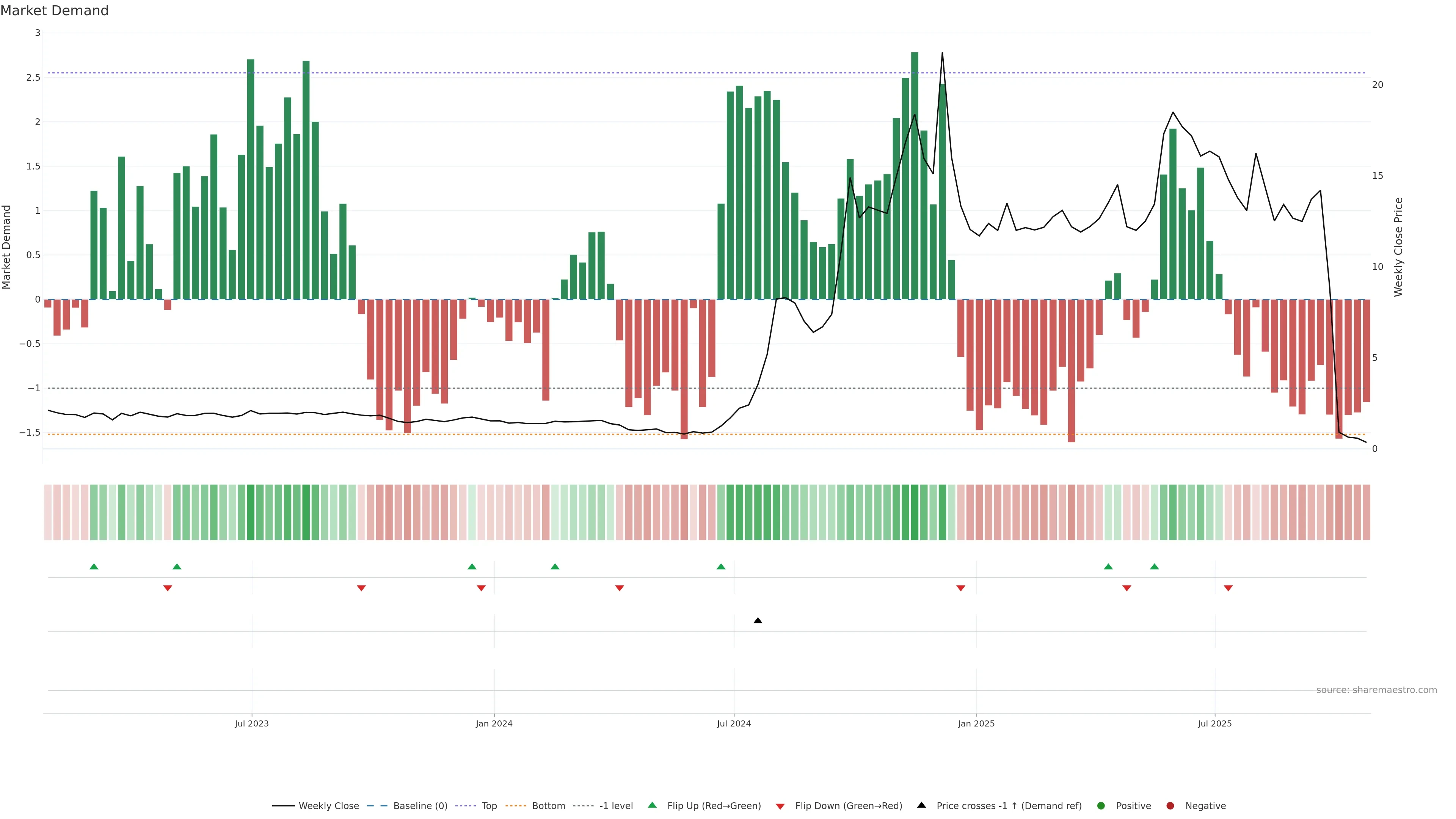Click the darkest green heat-strip cell

click(x=914, y=512)
